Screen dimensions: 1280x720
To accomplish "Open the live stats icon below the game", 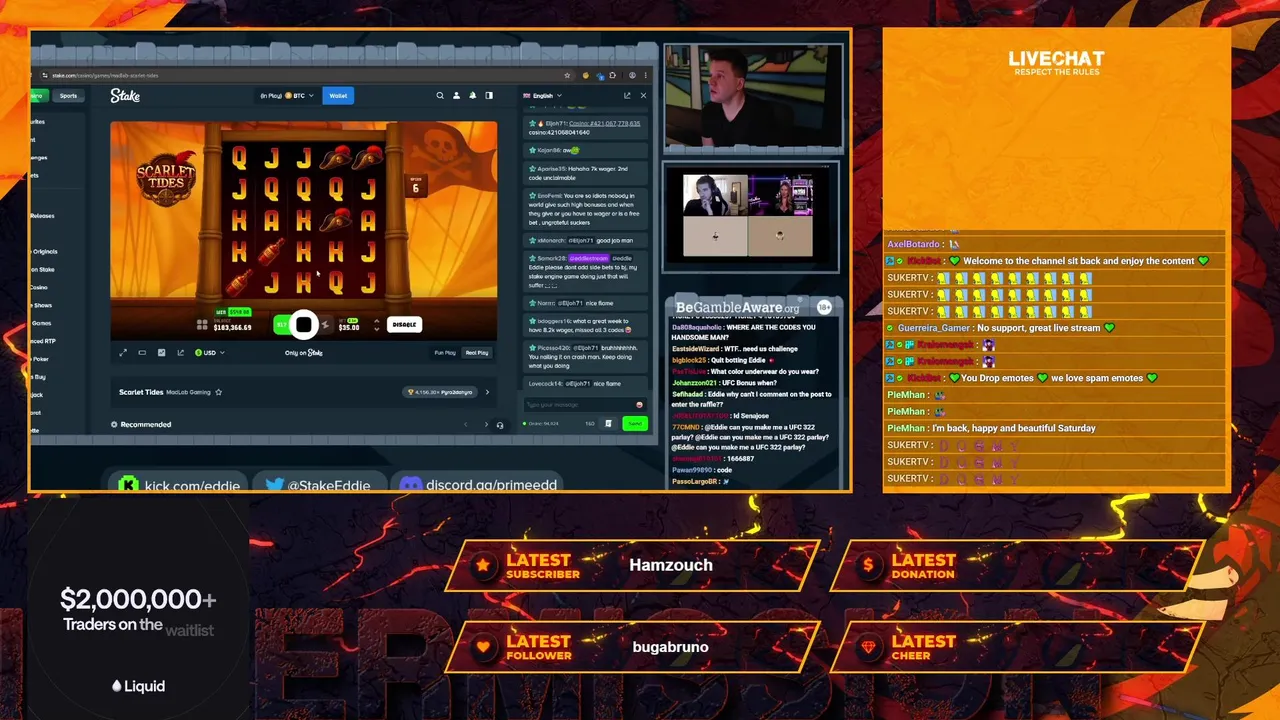I will (x=161, y=352).
